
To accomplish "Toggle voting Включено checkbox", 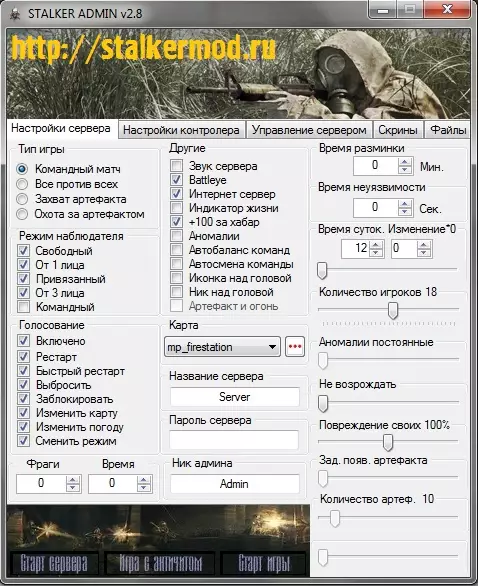I will click(24, 341).
